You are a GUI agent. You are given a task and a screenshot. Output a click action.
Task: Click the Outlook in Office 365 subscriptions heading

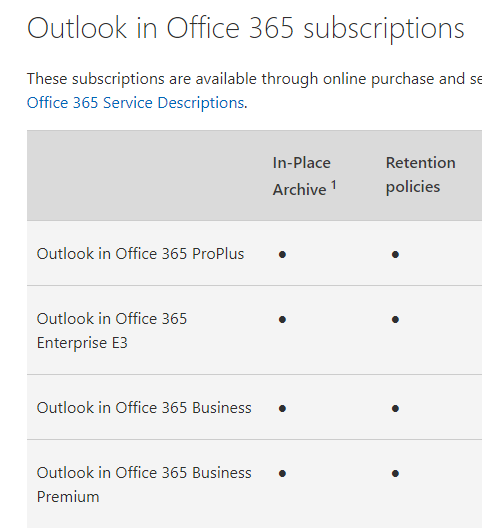(x=246, y=29)
